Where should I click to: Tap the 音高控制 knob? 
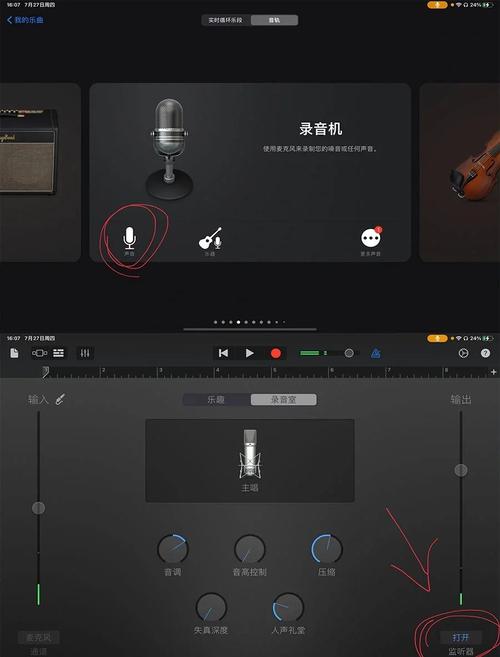tap(250, 549)
